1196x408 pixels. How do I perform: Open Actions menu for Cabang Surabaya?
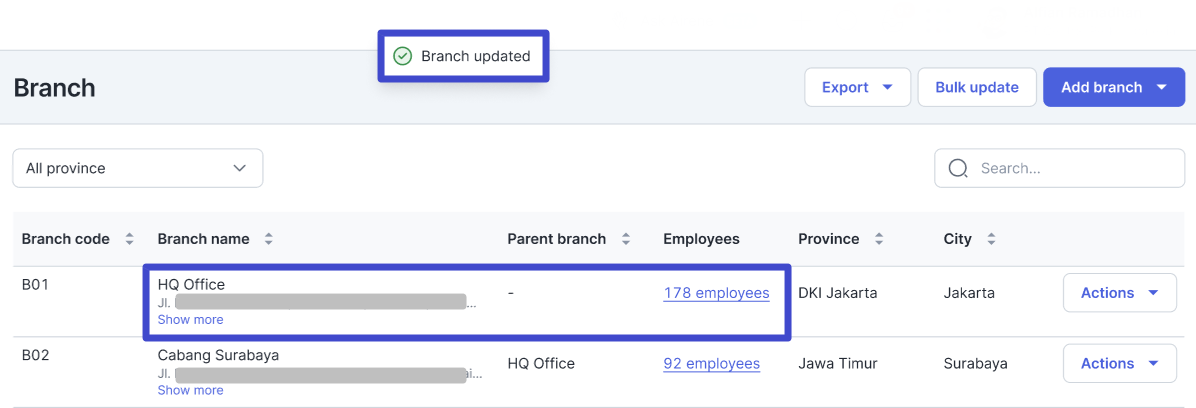coord(1119,364)
